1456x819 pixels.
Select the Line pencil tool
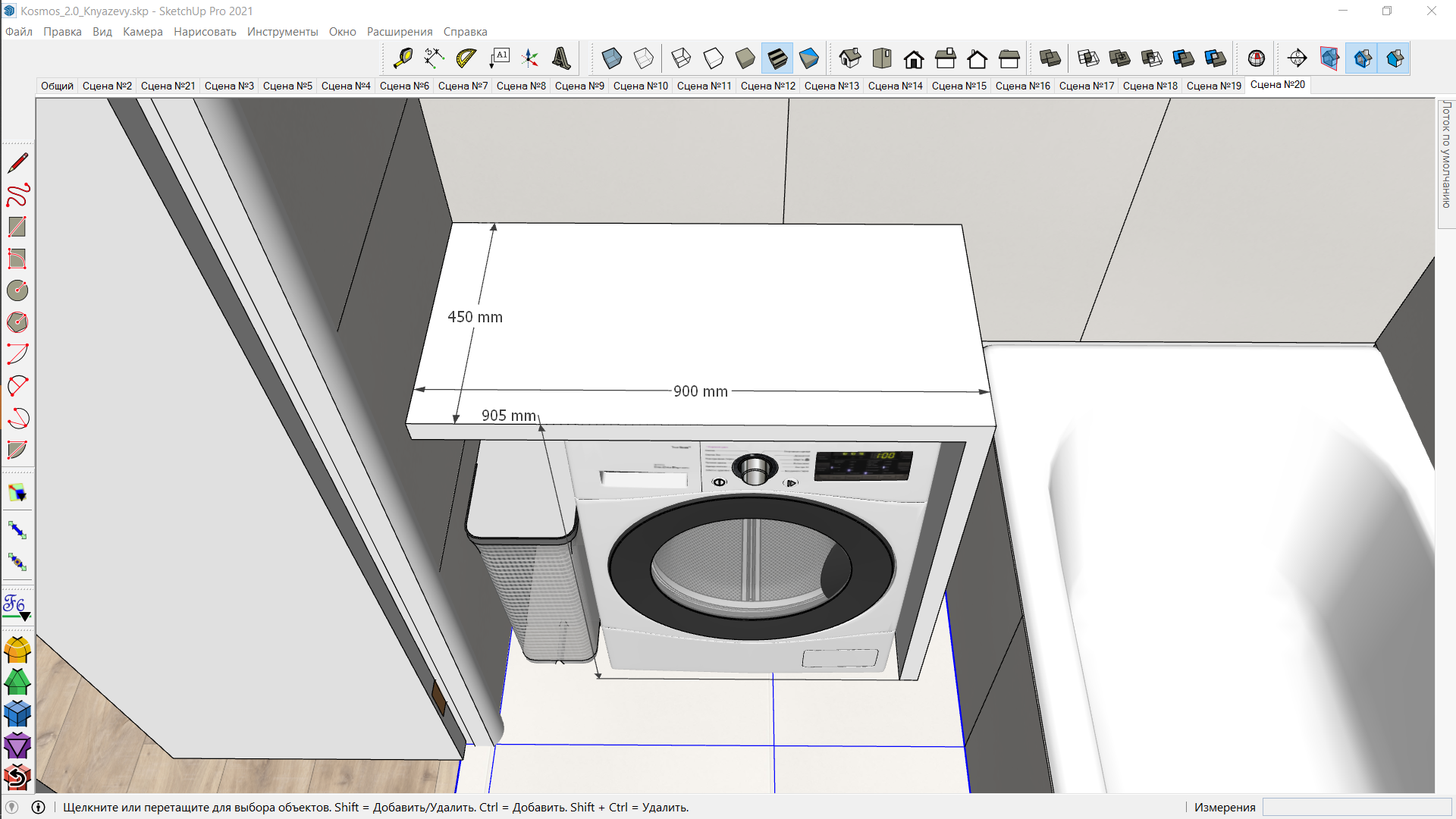(x=17, y=163)
